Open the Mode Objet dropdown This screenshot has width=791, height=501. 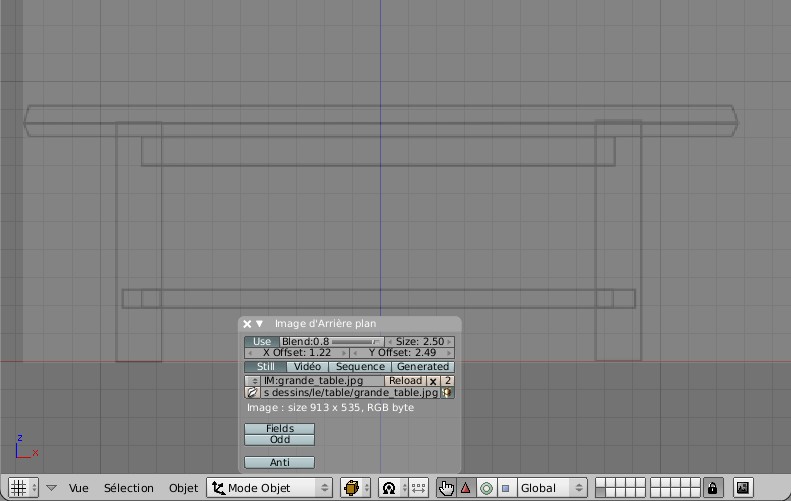click(x=269, y=488)
